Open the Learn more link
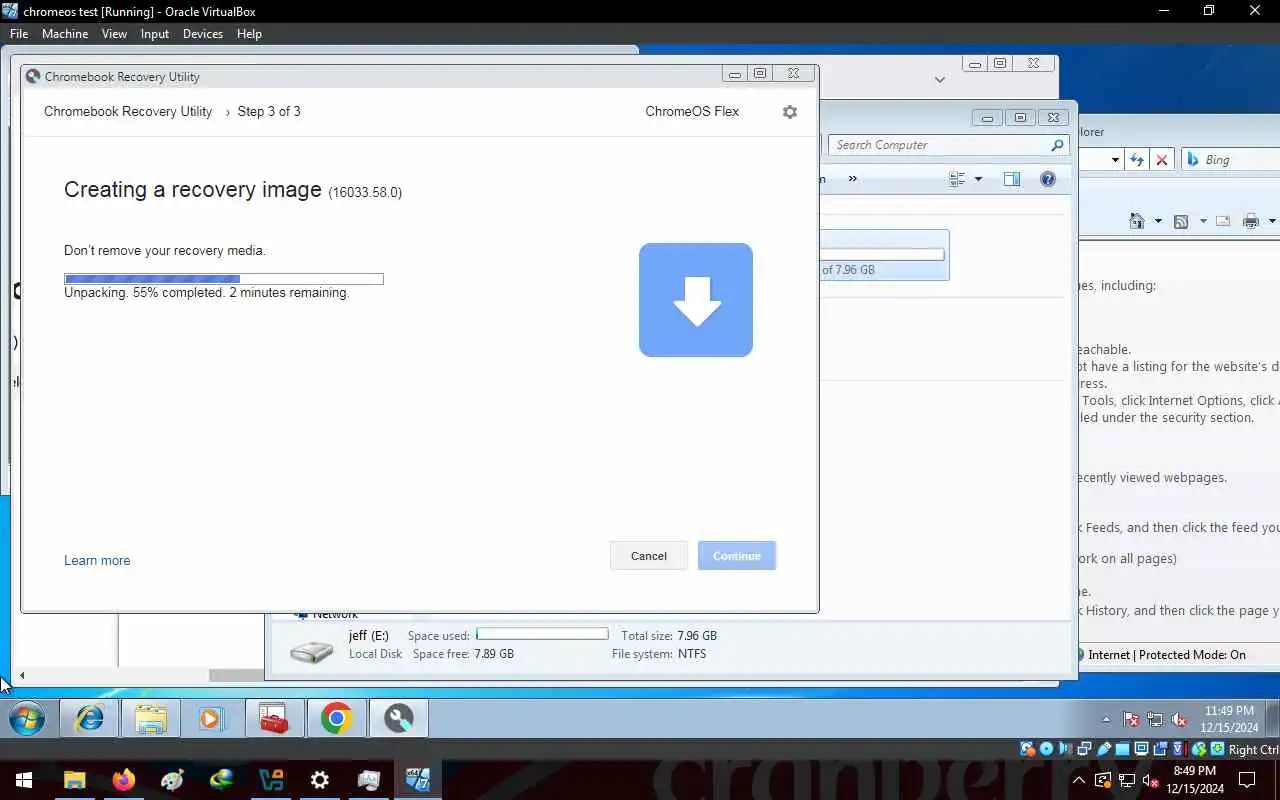This screenshot has height=800, width=1280. point(97,560)
